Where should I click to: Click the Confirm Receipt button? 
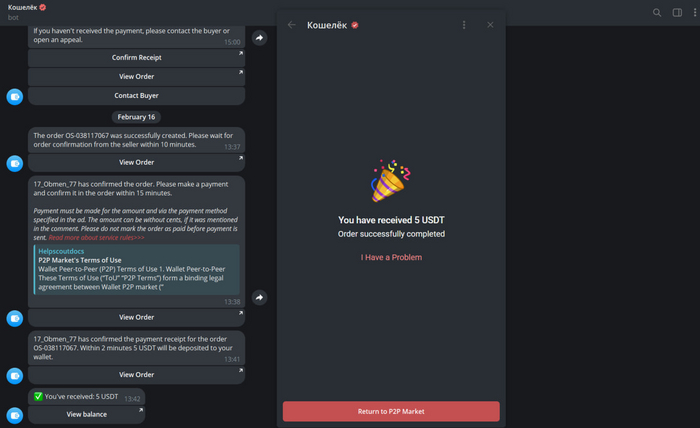coord(137,58)
